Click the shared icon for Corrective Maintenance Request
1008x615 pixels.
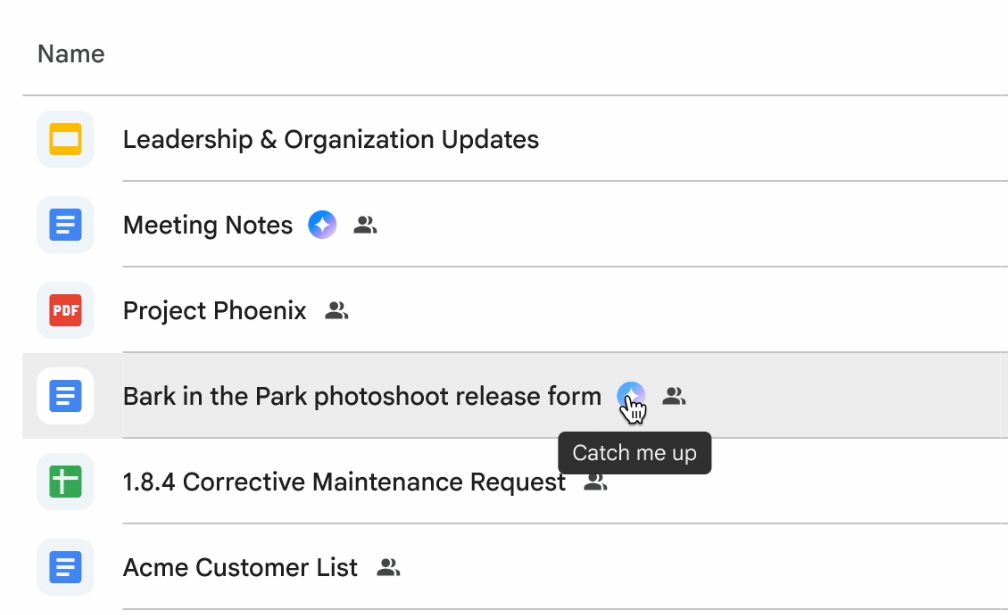pos(594,481)
